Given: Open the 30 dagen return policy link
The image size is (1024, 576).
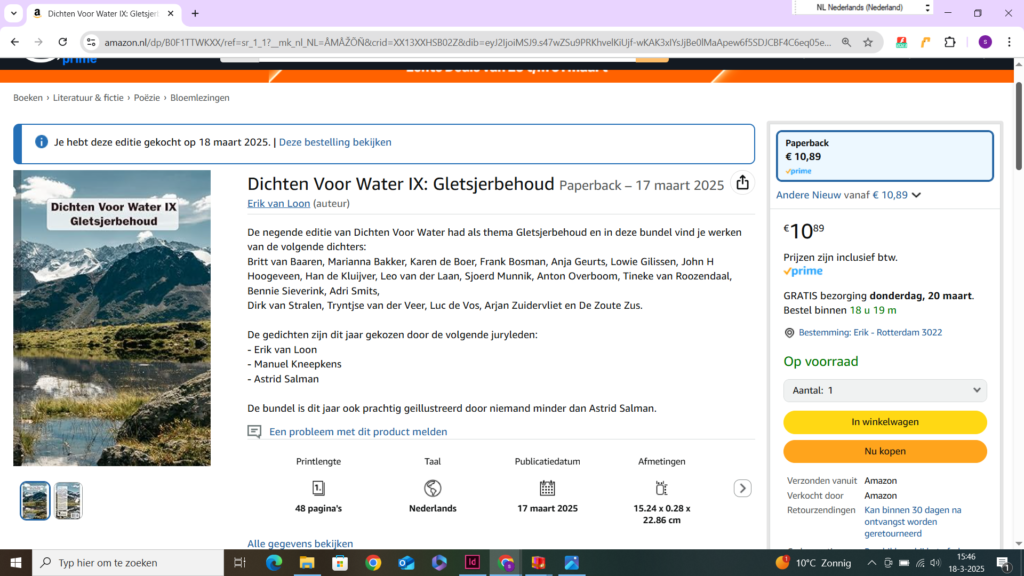Looking at the screenshot, I should click(912, 522).
